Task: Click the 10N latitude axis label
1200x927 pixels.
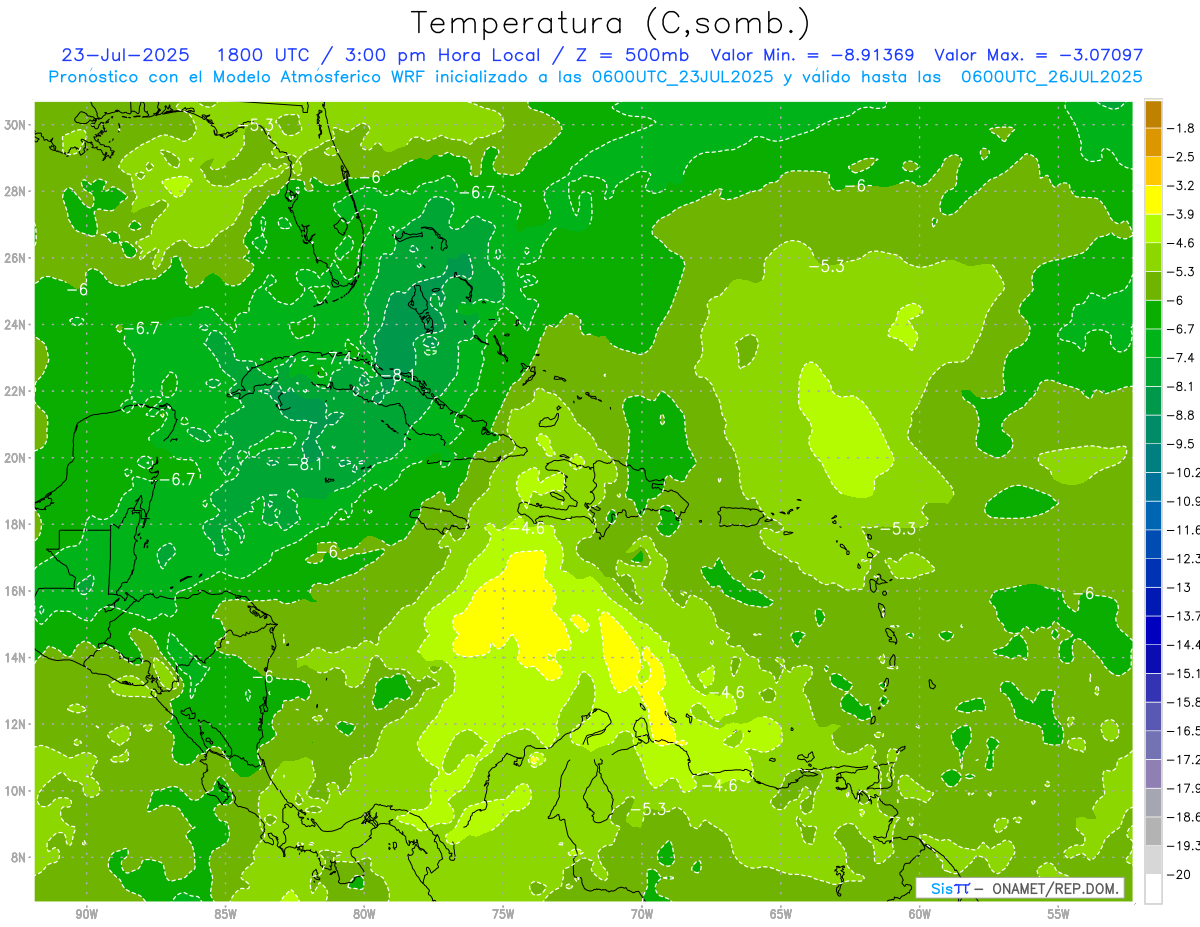Action: (15, 790)
